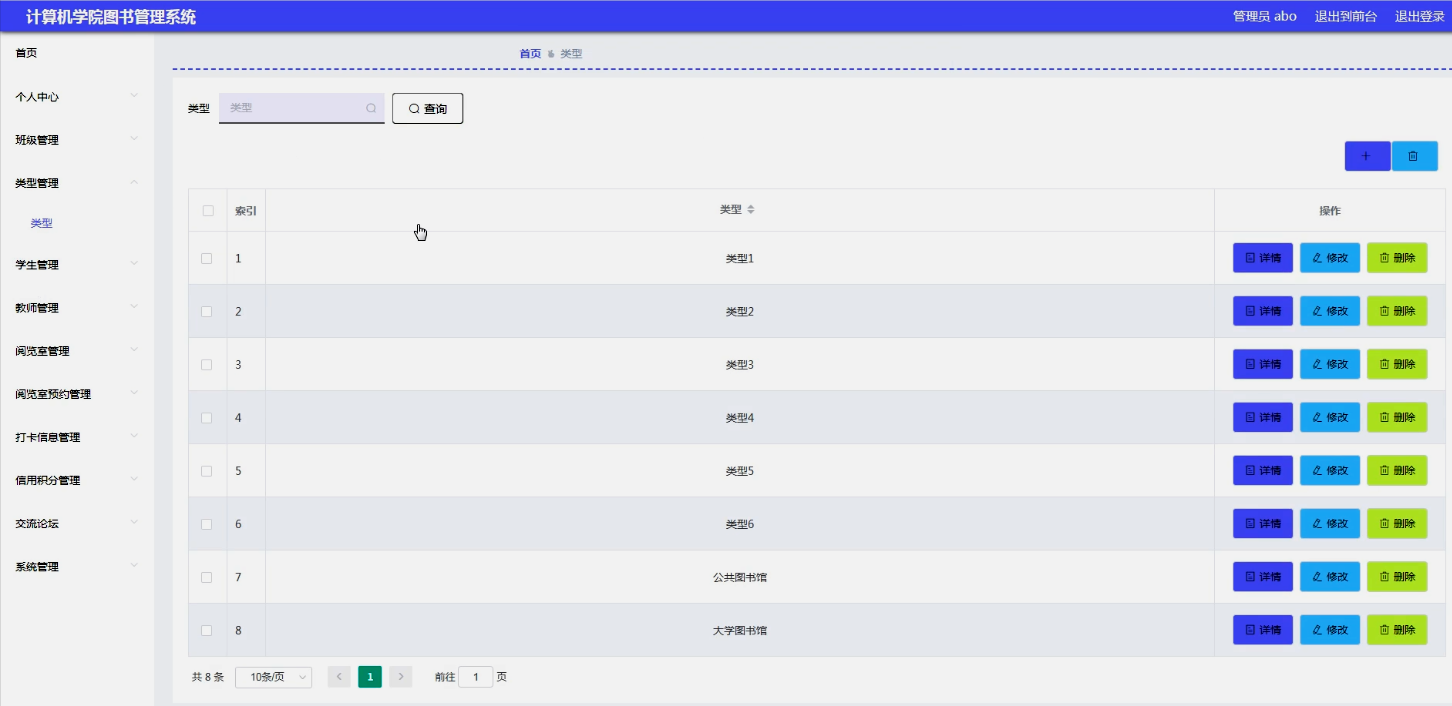Open details with the 详情 icon on 类型1
Image resolution: width=1452 pixels, height=706 pixels.
click(1249, 257)
